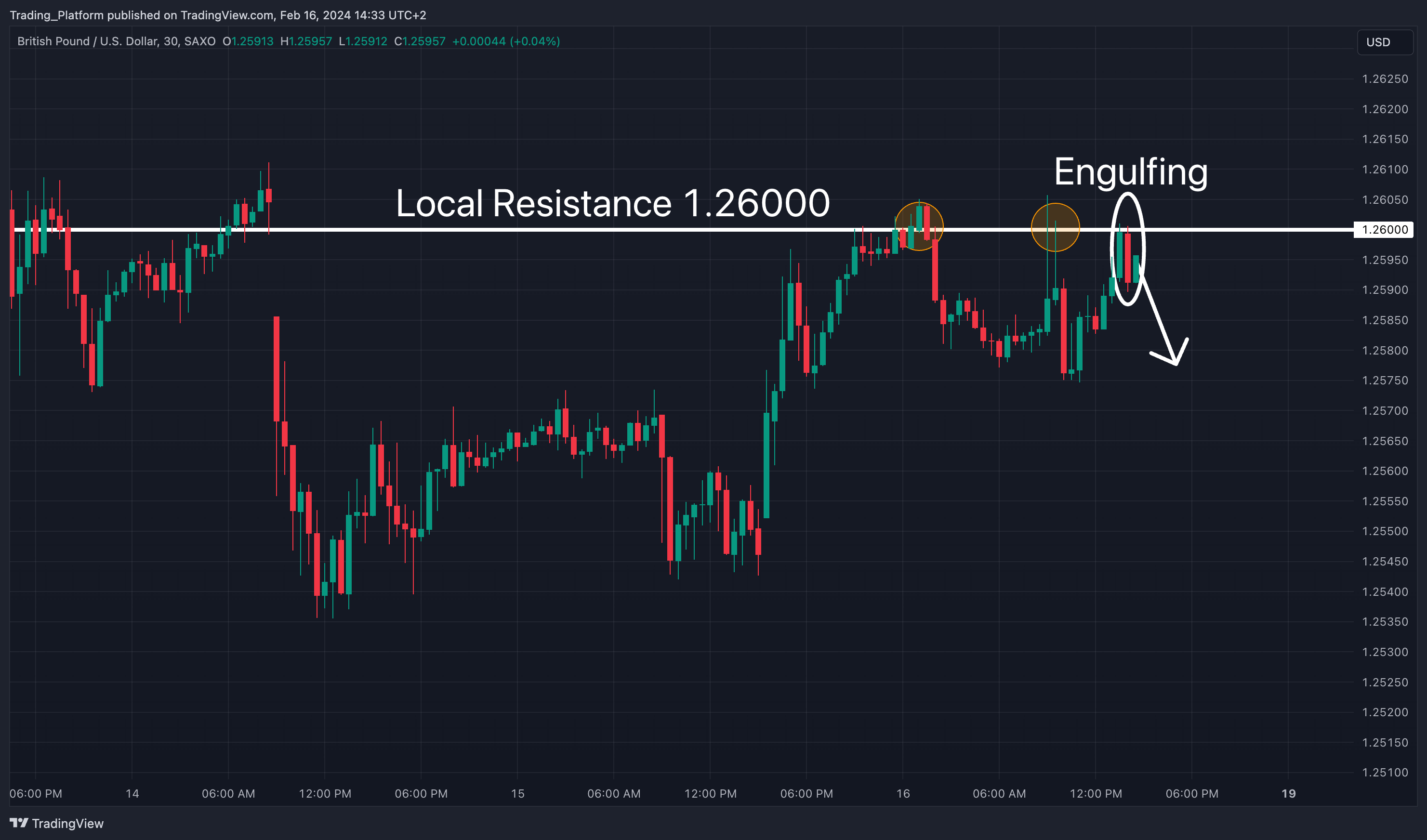Click the 1.26100 price axis label
This screenshot has width=1427, height=840.
point(1385,169)
